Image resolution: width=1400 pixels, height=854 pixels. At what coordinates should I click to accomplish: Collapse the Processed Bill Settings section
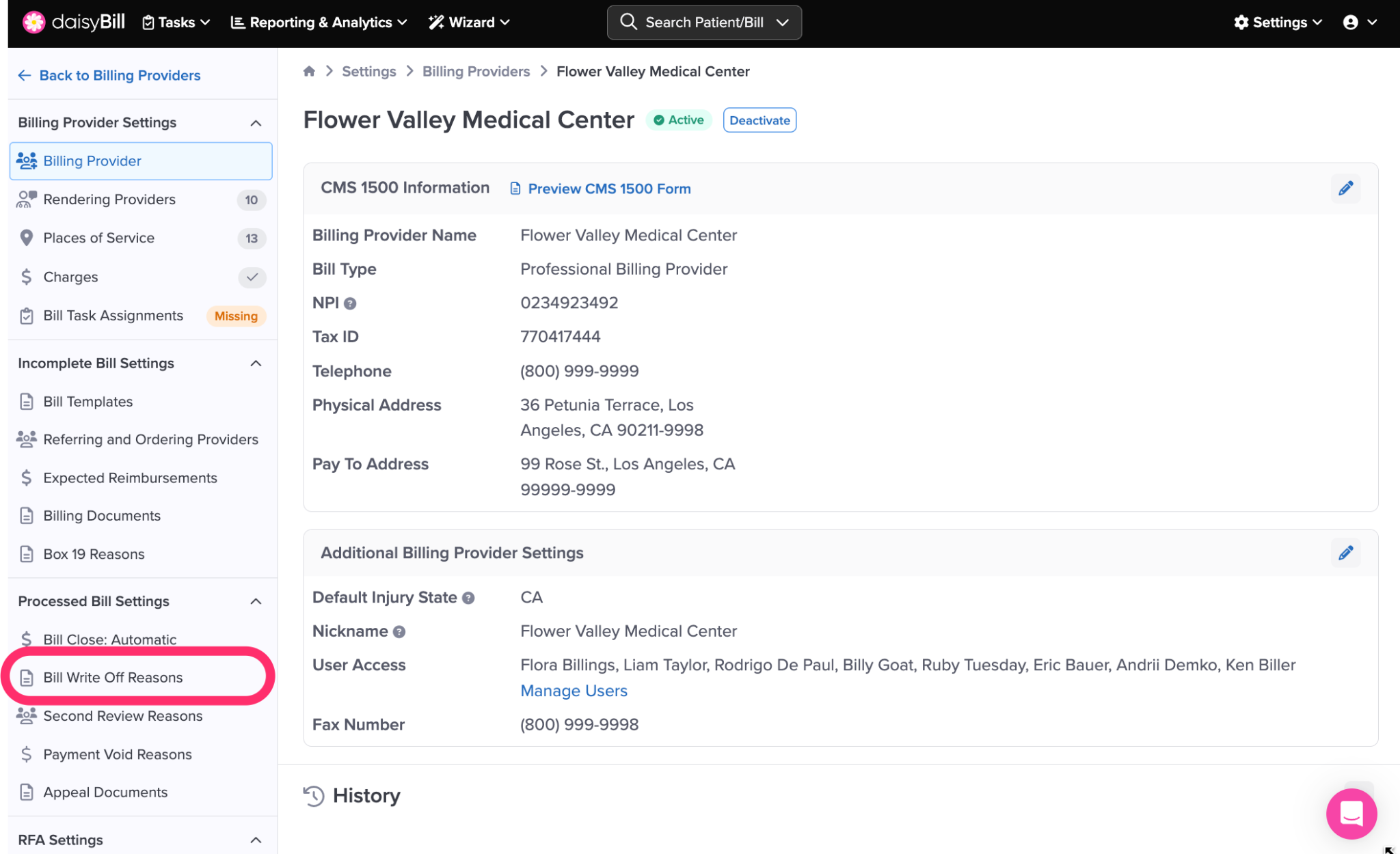[x=256, y=601]
